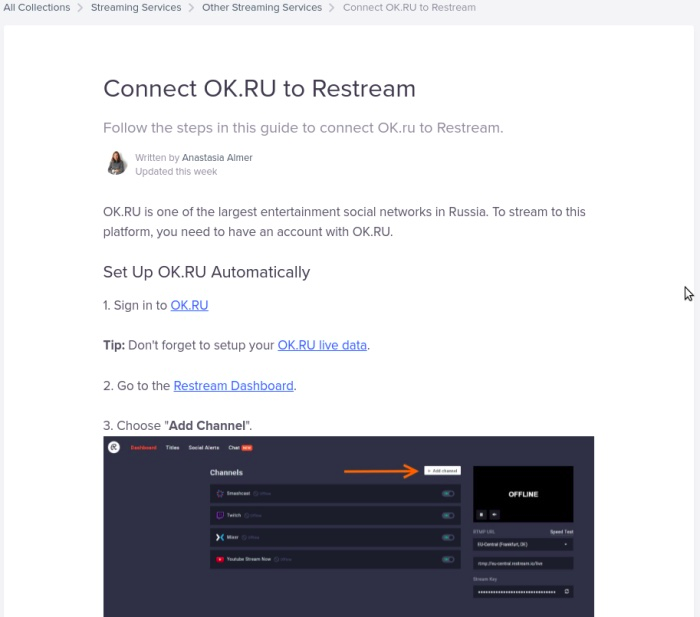Toggle the Twitch channel switch
The image size is (700, 617).
coord(448,515)
